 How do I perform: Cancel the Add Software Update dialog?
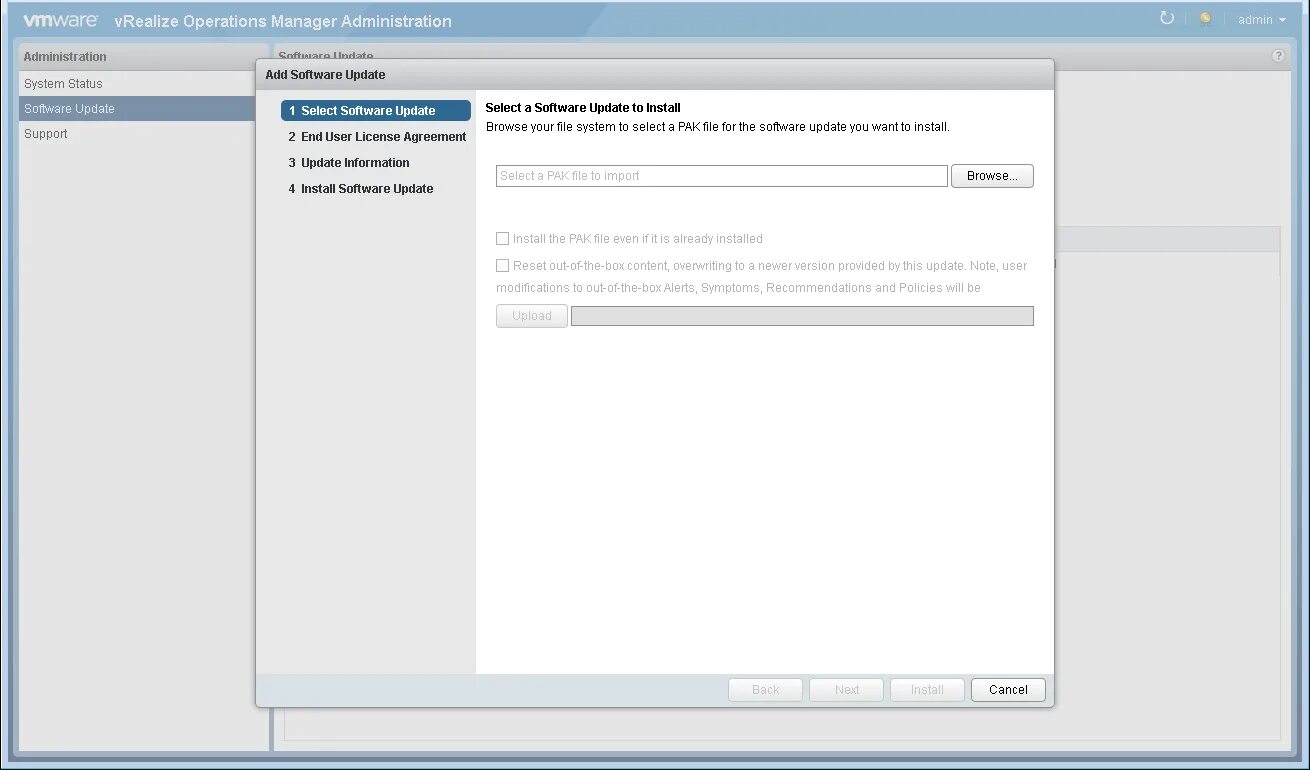[x=1008, y=690]
